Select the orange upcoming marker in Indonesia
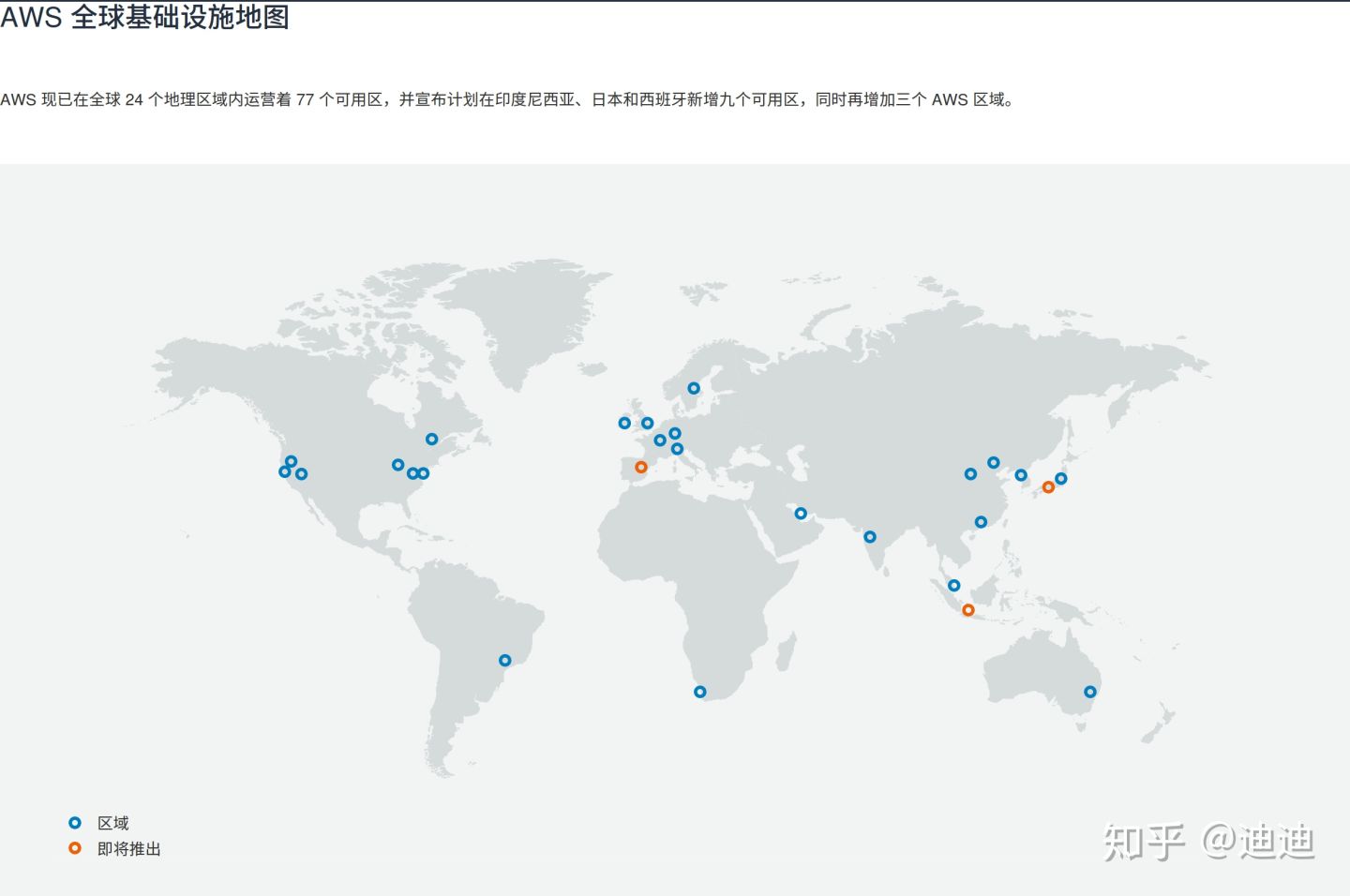The width and height of the screenshot is (1350, 896). 968,610
